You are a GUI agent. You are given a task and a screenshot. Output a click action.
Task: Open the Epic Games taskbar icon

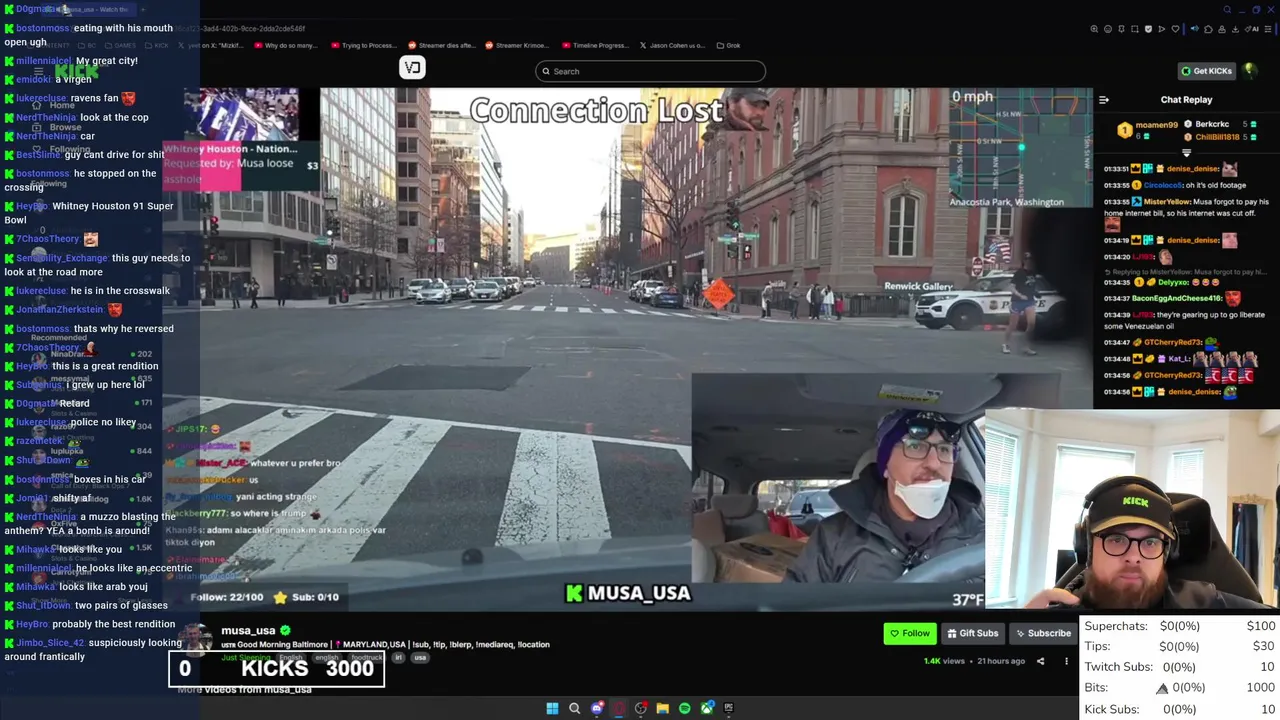click(x=729, y=708)
